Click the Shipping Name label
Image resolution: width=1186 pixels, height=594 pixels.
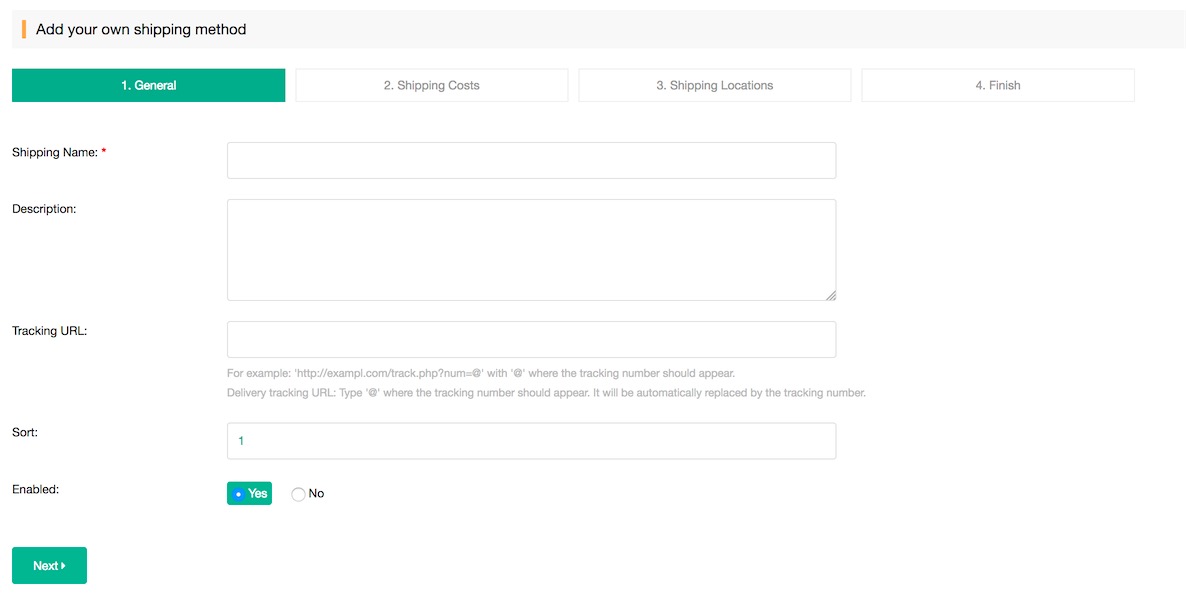54,152
